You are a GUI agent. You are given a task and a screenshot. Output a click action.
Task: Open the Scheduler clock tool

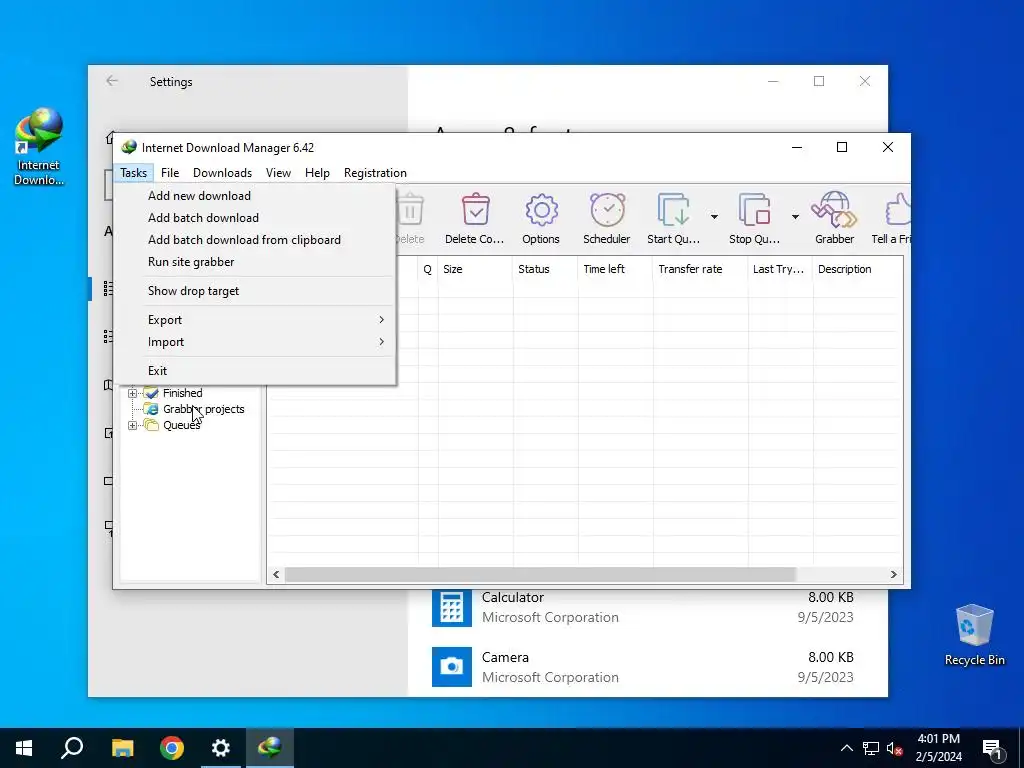607,218
